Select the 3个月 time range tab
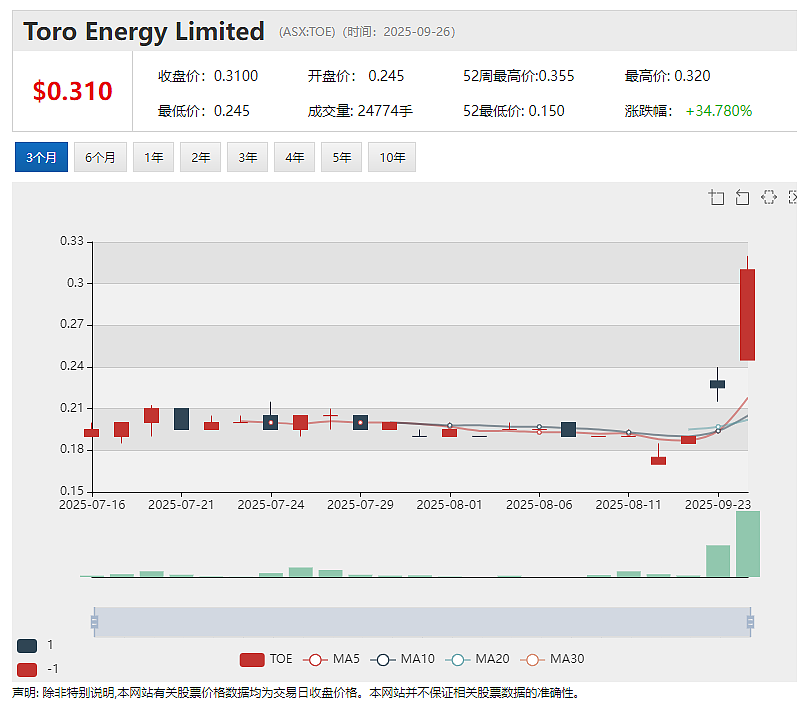This screenshot has height=718, width=811. [41, 157]
